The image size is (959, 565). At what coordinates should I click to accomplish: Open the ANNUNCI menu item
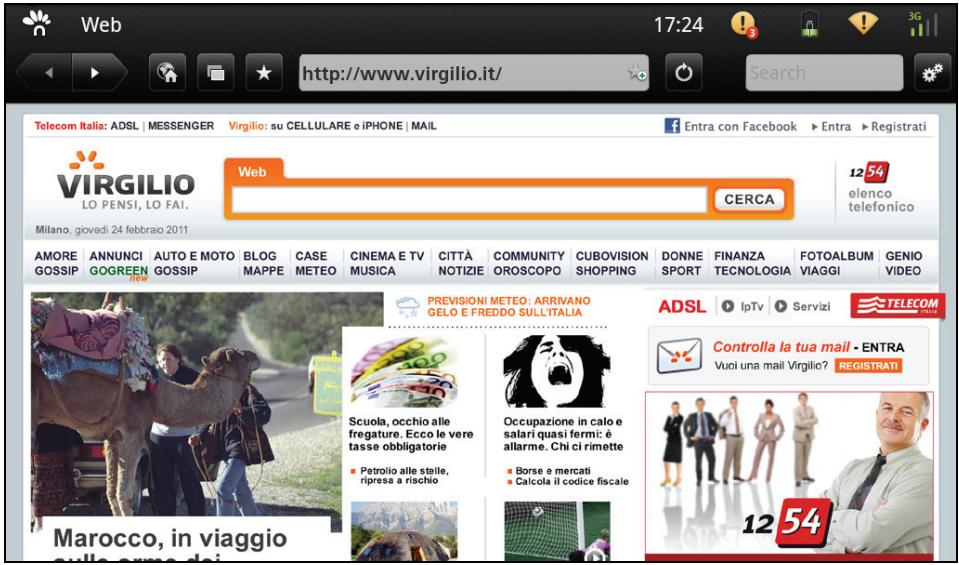(x=116, y=256)
